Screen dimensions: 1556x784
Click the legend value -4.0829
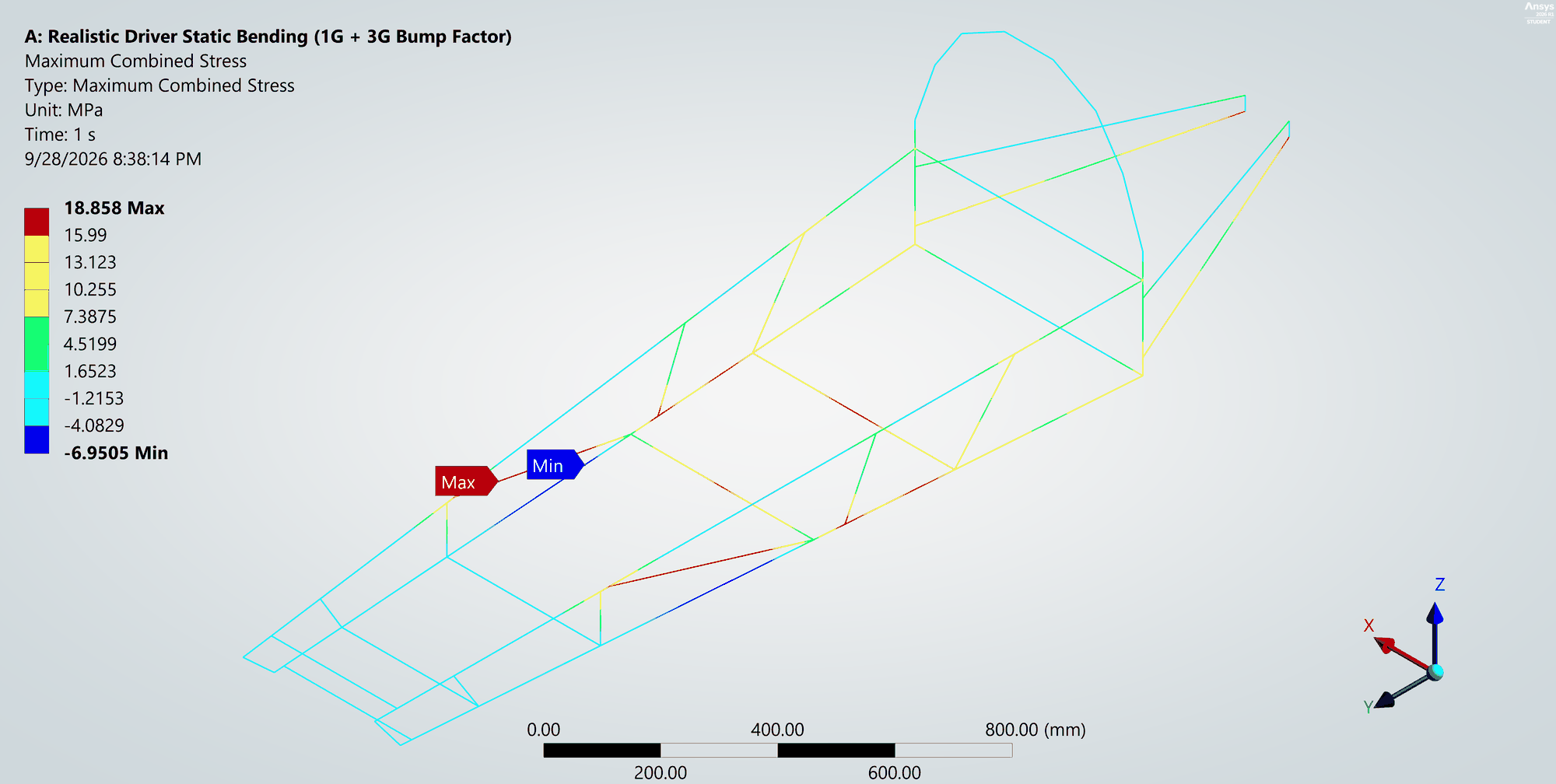[x=94, y=425]
